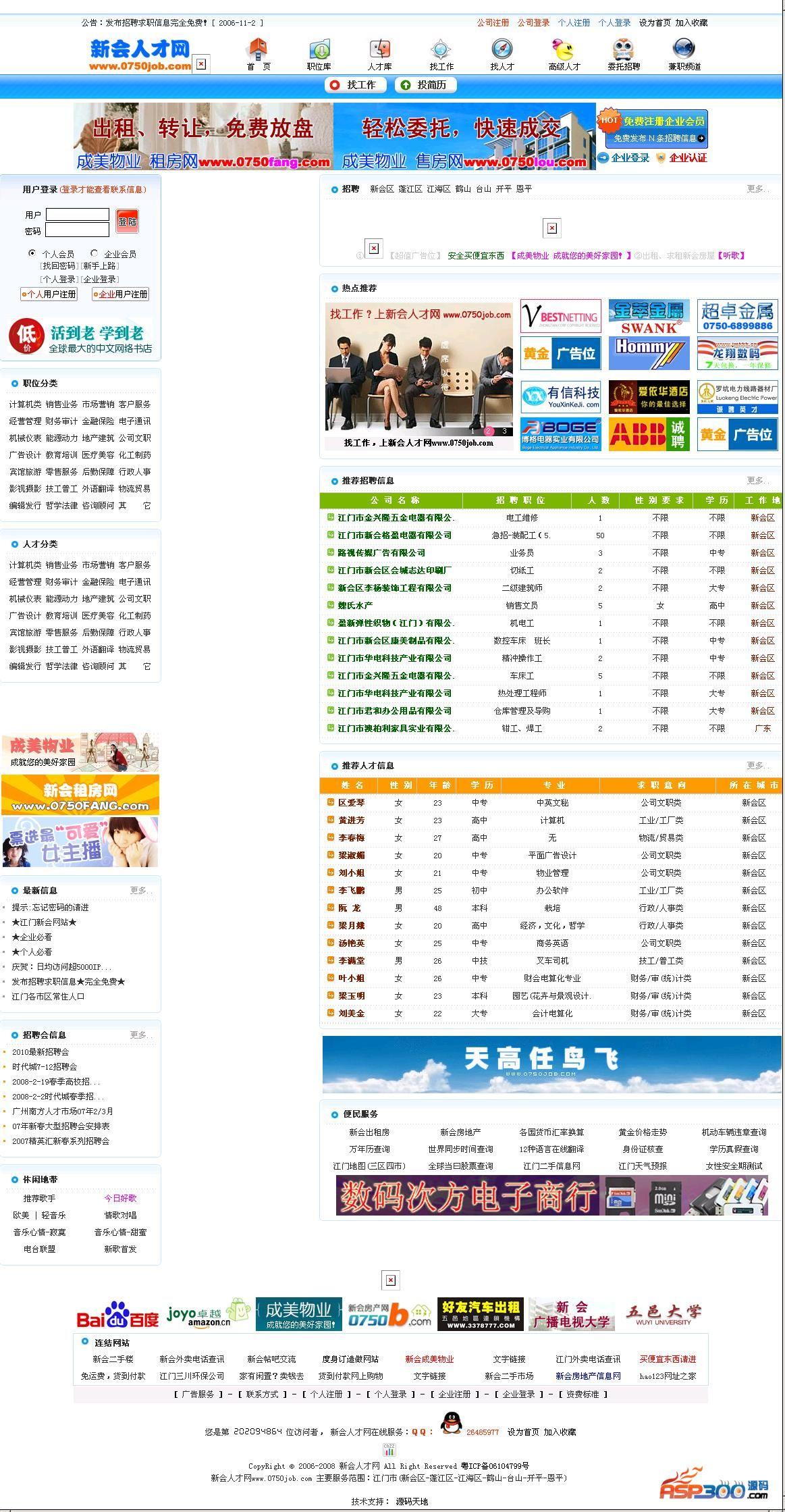Click the 用户 username input field
The image size is (785, 1512).
click(x=78, y=215)
